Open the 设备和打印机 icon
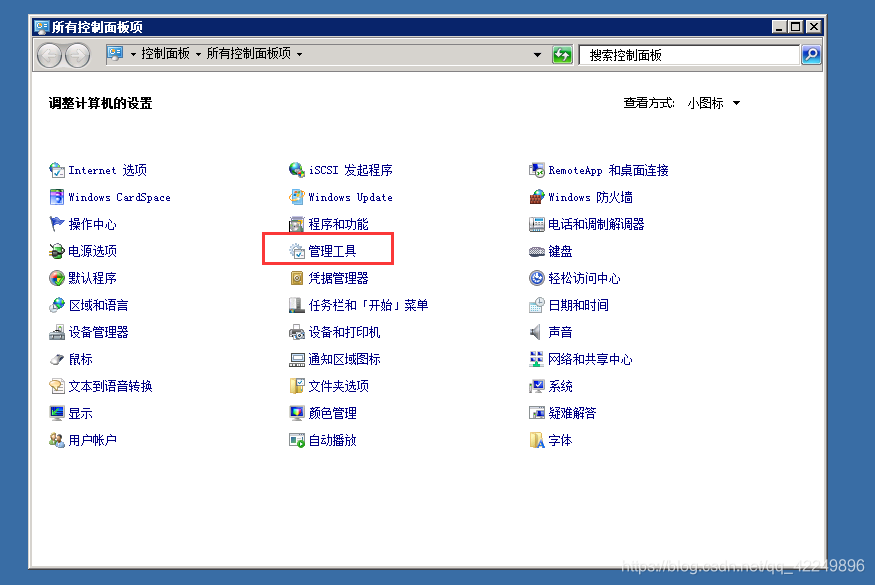This screenshot has width=875, height=585. tap(297, 332)
